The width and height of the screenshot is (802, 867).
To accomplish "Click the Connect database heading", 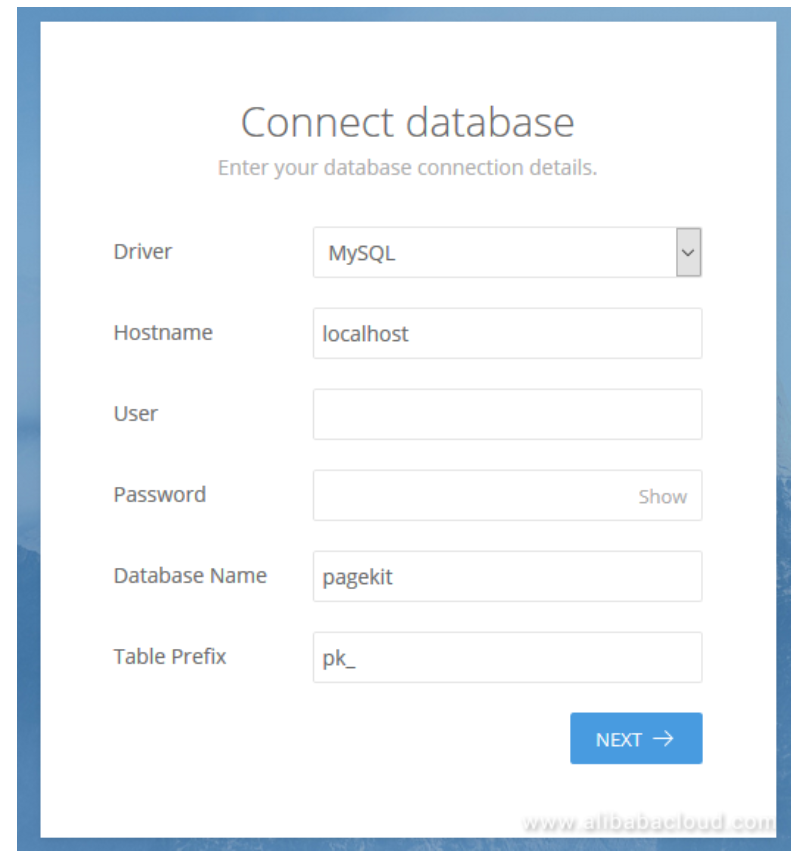I will click(x=407, y=123).
